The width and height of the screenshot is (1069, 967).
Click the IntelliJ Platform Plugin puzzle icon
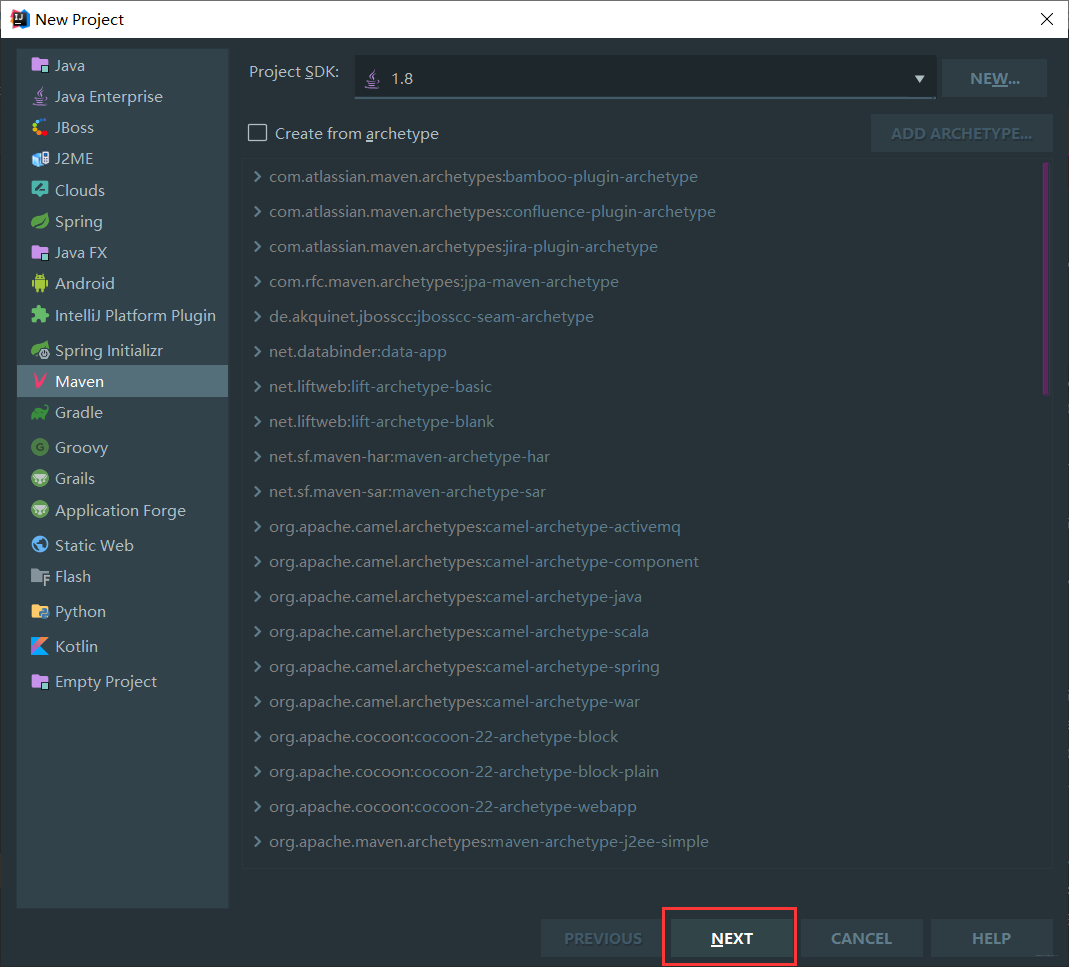coord(40,315)
